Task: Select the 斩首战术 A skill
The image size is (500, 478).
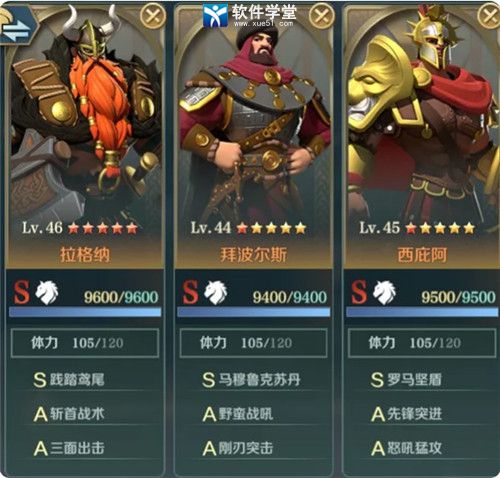Action: click(x=69, y=414)
